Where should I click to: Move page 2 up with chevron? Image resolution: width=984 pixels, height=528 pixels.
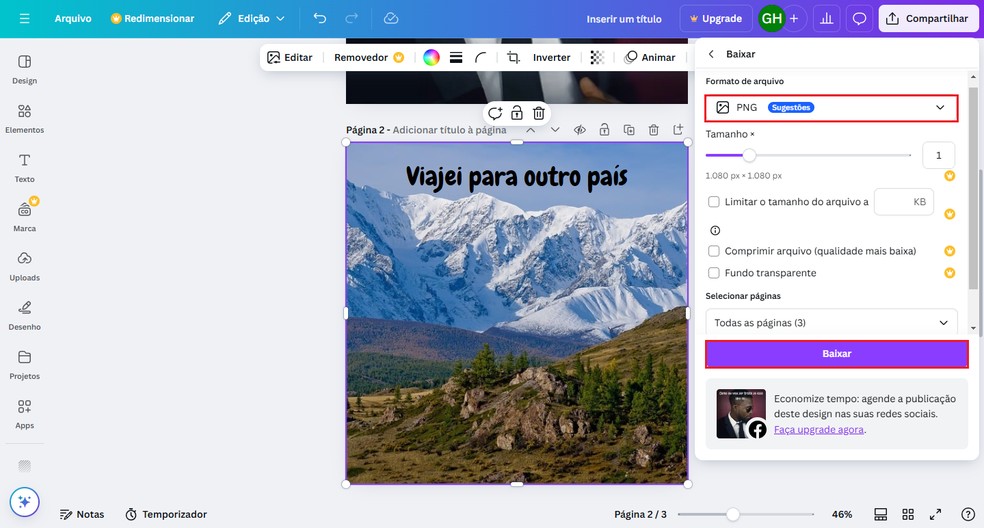click(531, 130)
